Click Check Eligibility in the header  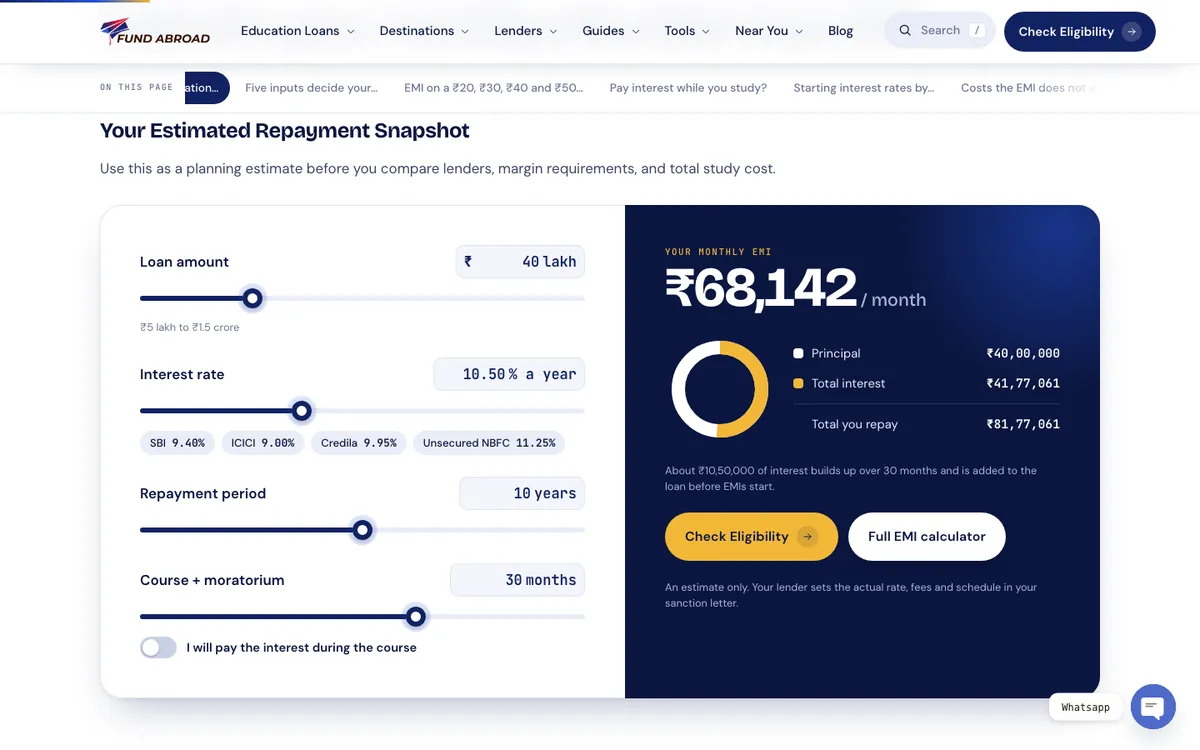(1080, 31)
